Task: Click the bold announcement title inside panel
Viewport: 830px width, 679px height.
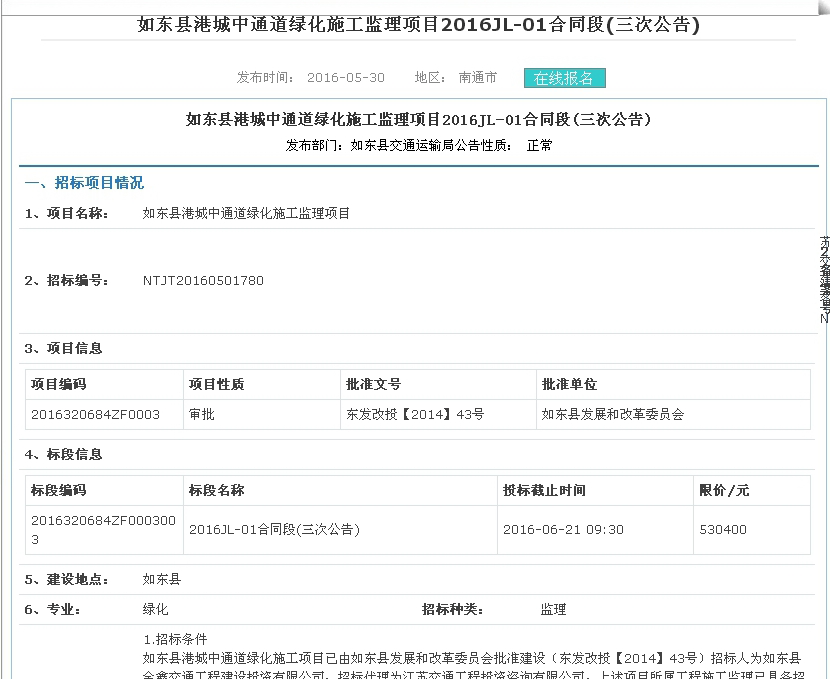Action: 418,119
